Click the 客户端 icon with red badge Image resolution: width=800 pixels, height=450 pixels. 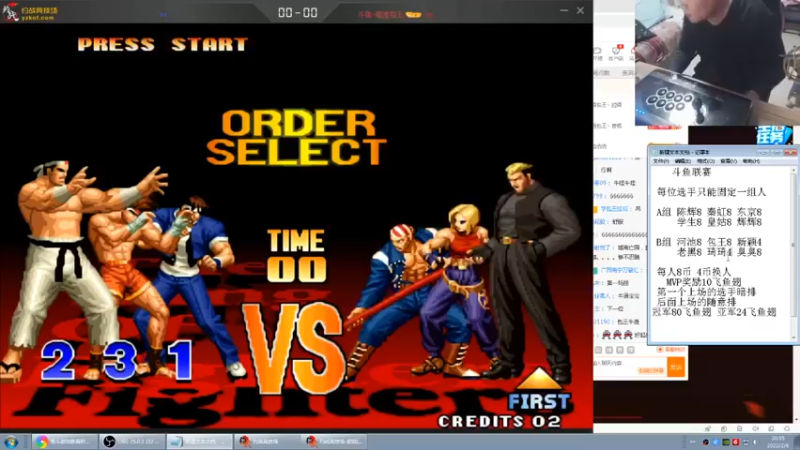click(616, 53)
